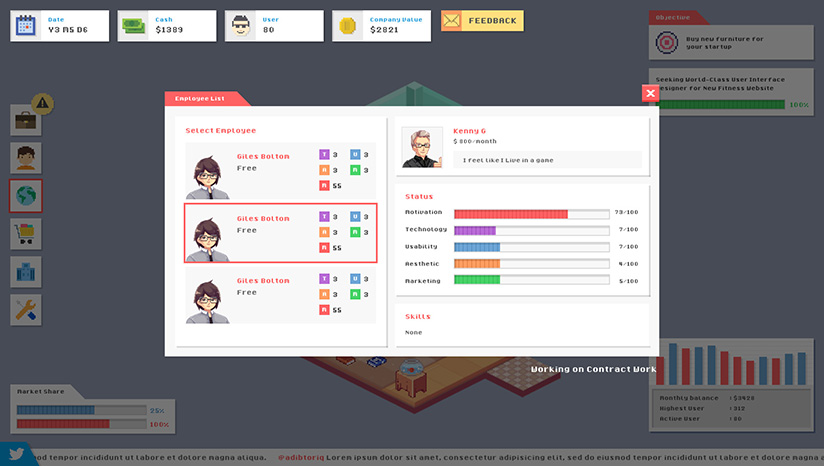Open the employee face sidebar icon
Screen dimensions: 824x466
[x=25, y=158]
